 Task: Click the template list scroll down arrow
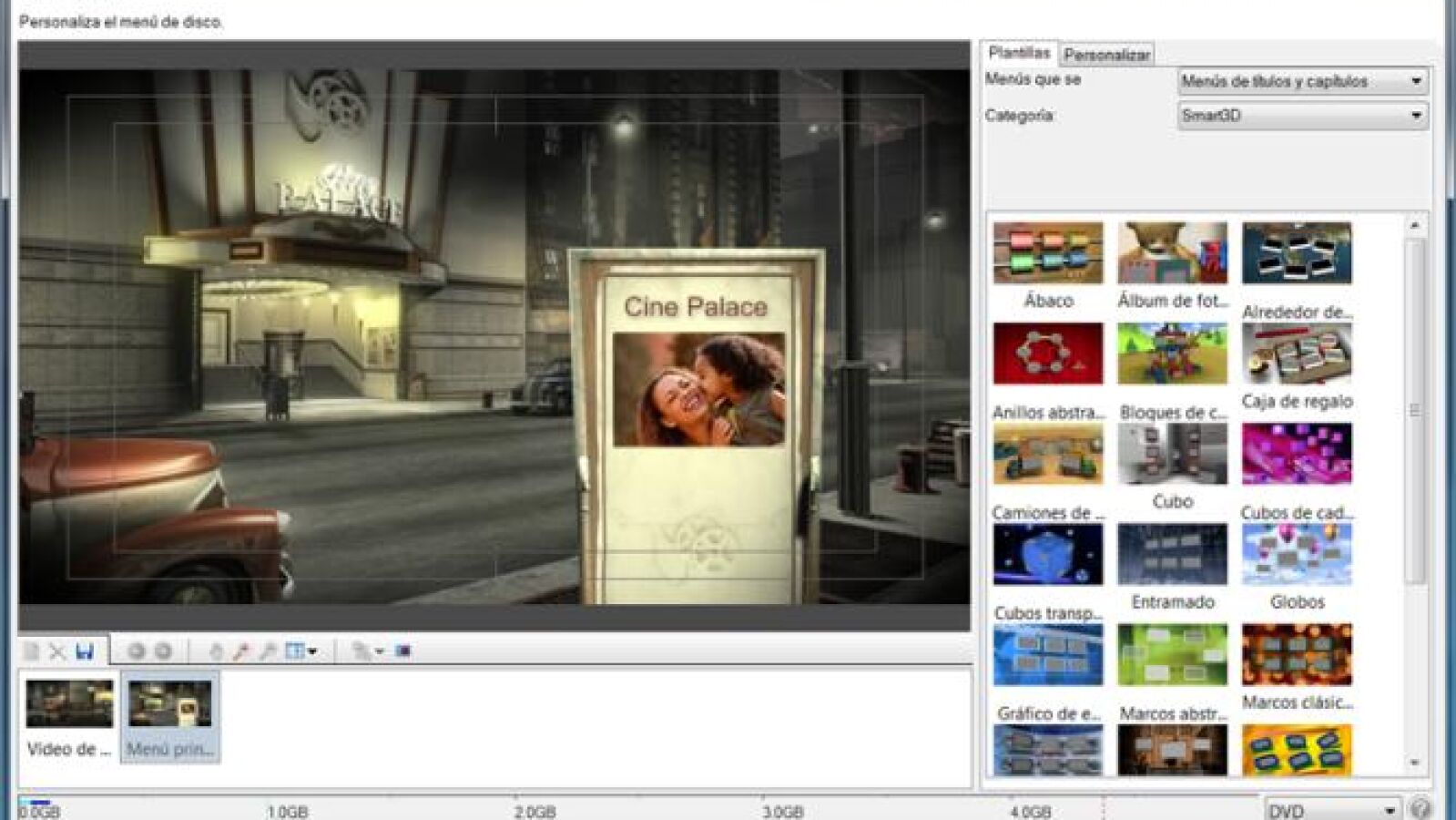coord(1415,764)
